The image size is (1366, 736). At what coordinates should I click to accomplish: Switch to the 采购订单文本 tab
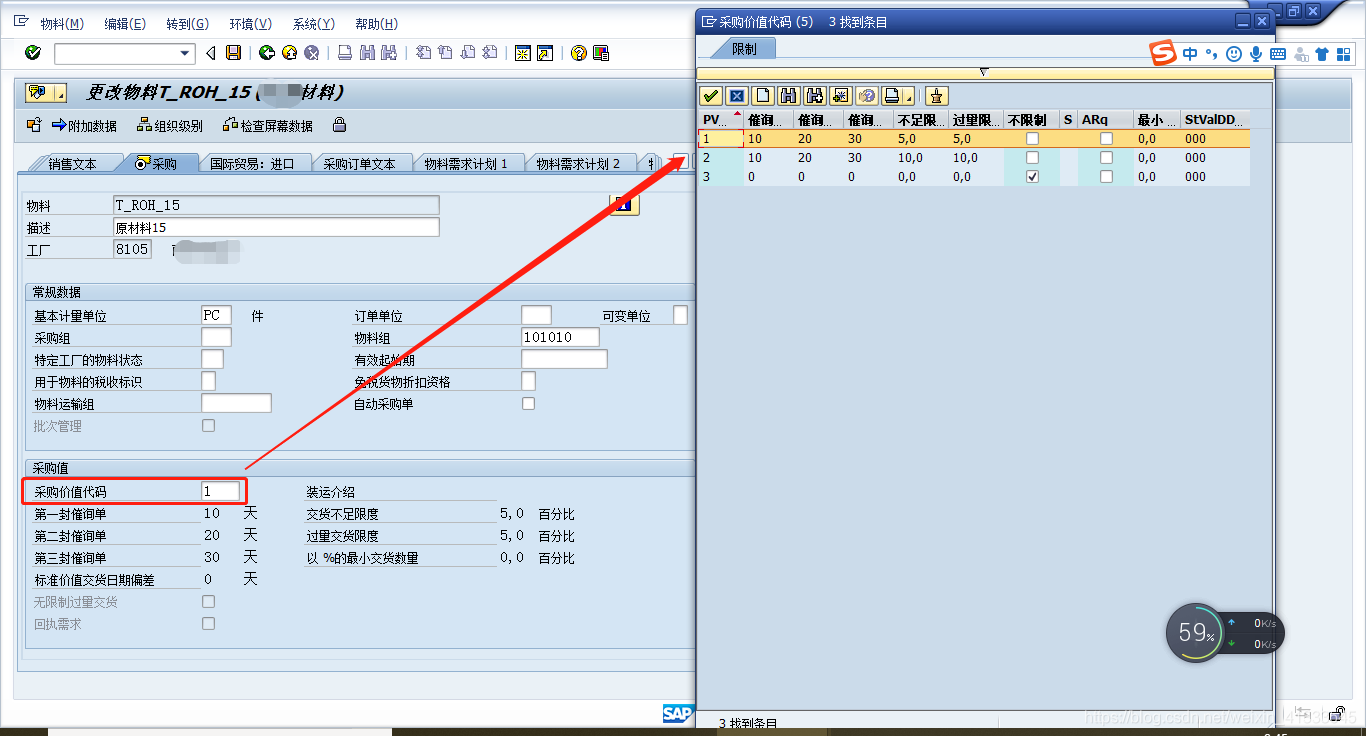(x=360, y=164)
